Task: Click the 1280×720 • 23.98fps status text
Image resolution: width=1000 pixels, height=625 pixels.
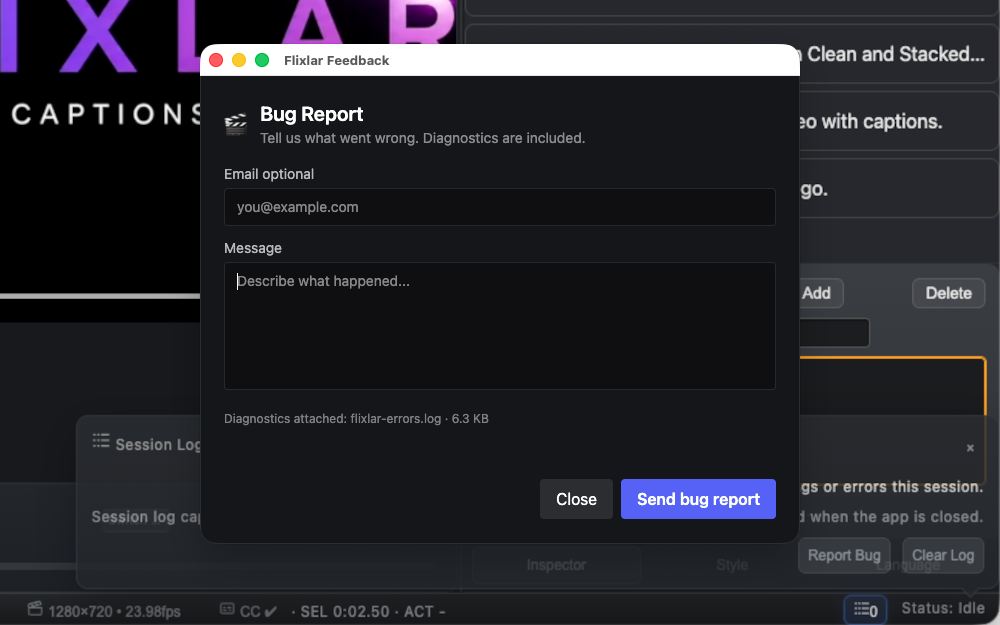Action: tap(115, 612)
